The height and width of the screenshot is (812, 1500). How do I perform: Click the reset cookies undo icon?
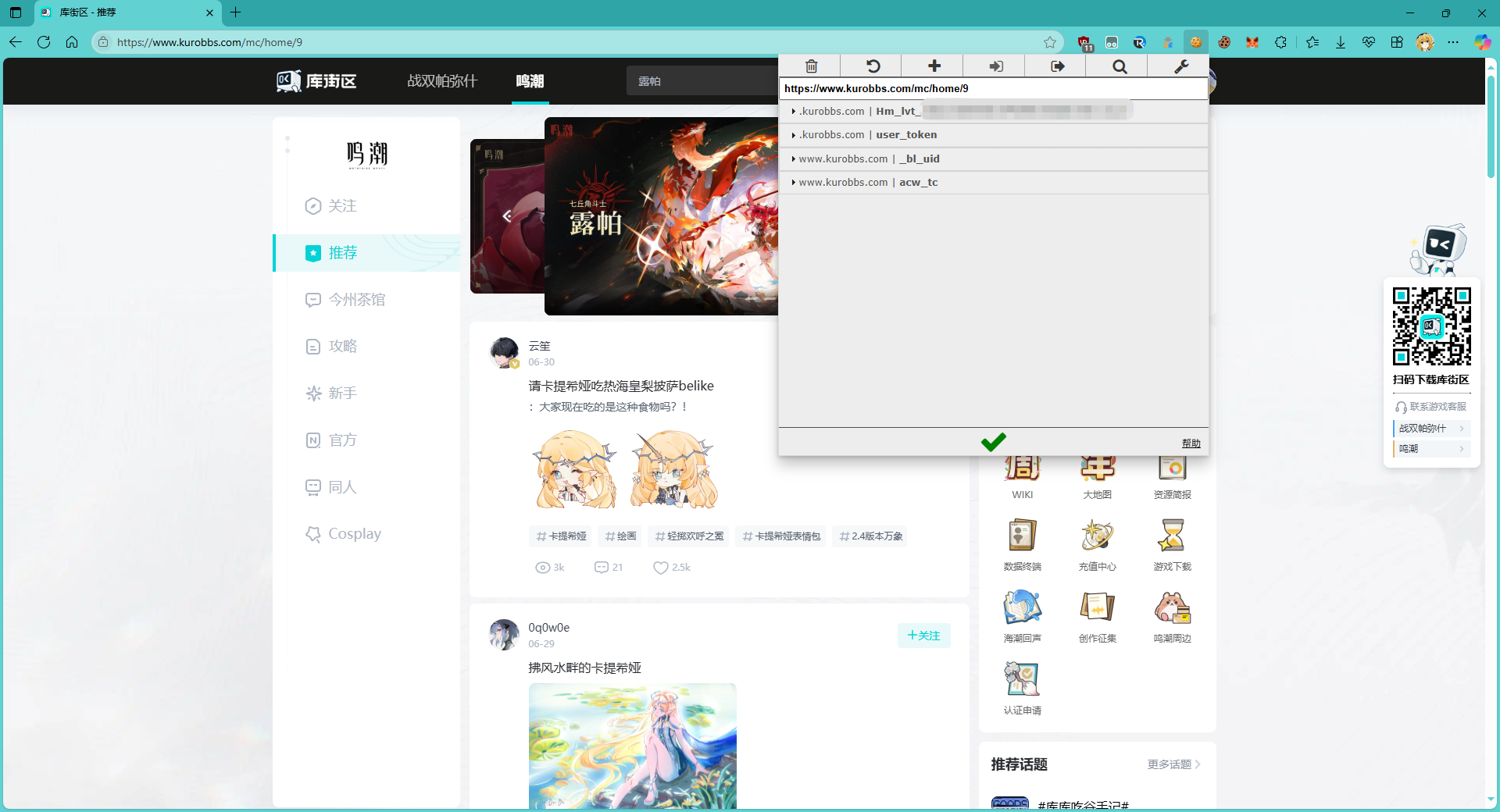(x=873, y=66)
